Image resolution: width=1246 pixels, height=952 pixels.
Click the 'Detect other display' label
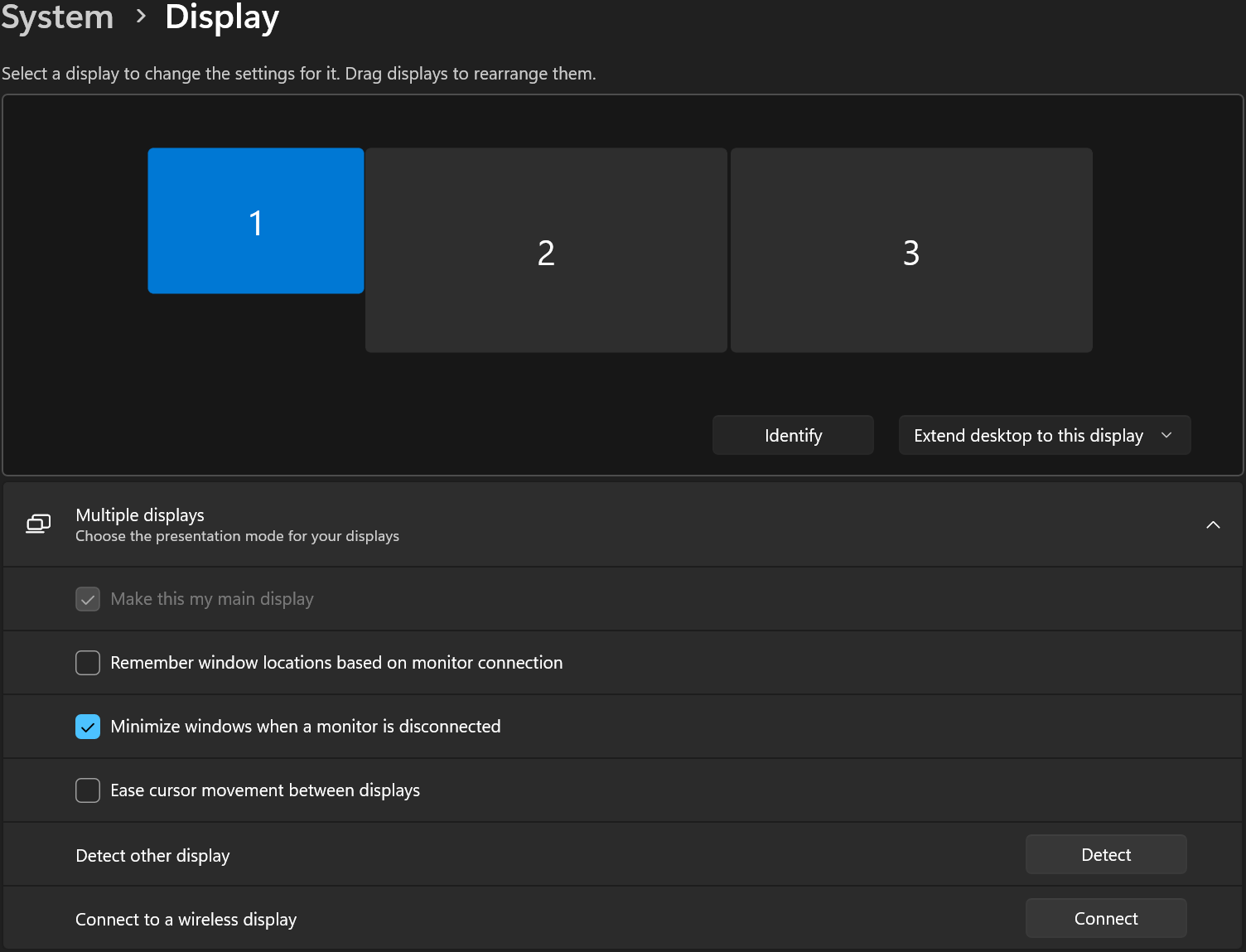152,855
